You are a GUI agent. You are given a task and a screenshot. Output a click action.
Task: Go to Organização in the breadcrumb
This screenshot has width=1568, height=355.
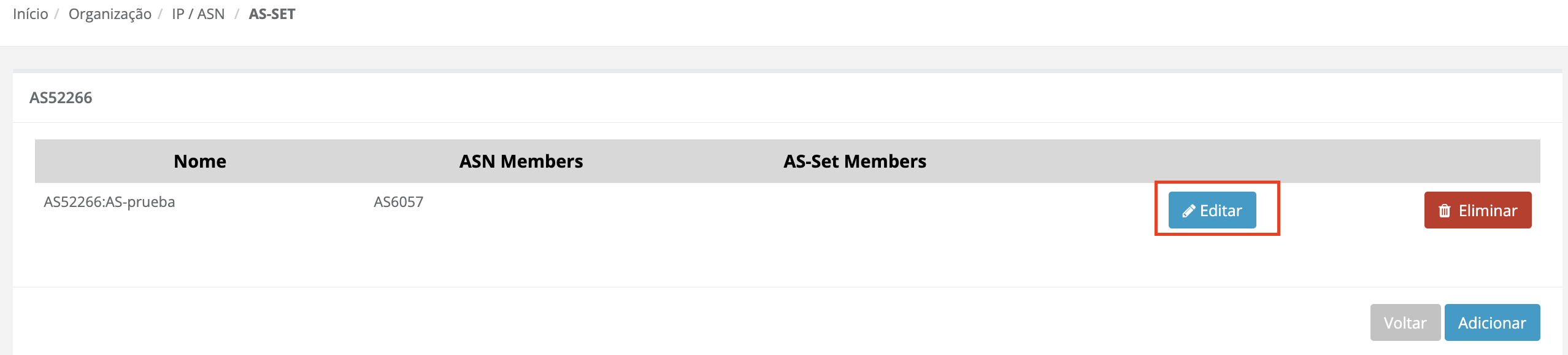pos(110,14)
